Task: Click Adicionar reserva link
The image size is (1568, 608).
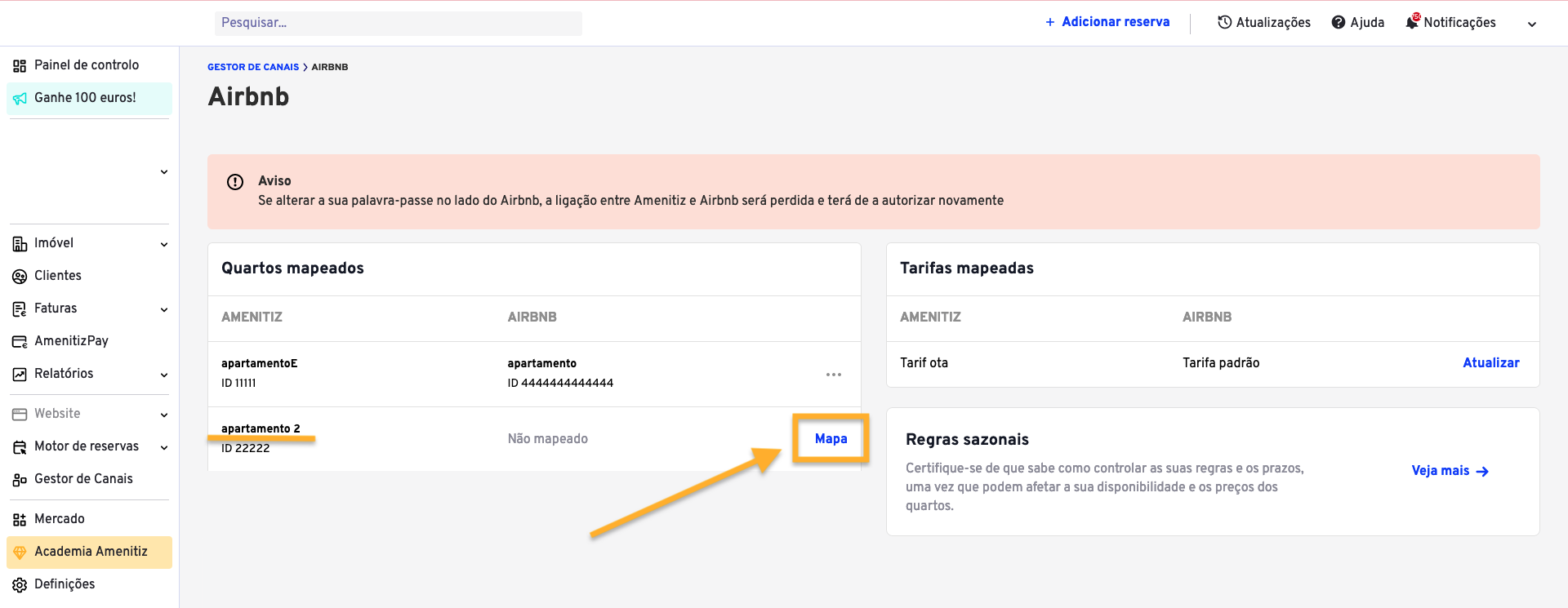Action: point(1116,22)
